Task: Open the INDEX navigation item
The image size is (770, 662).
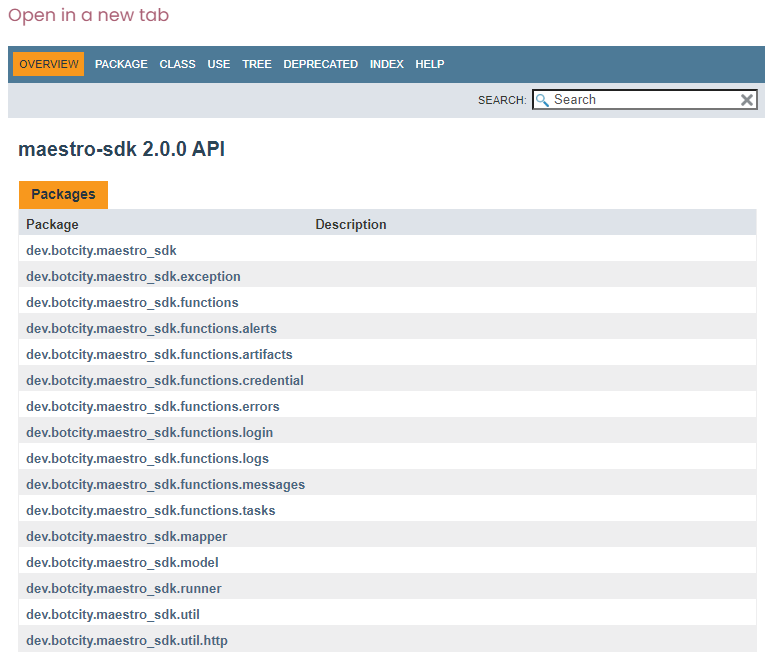Action: (386, 64)
